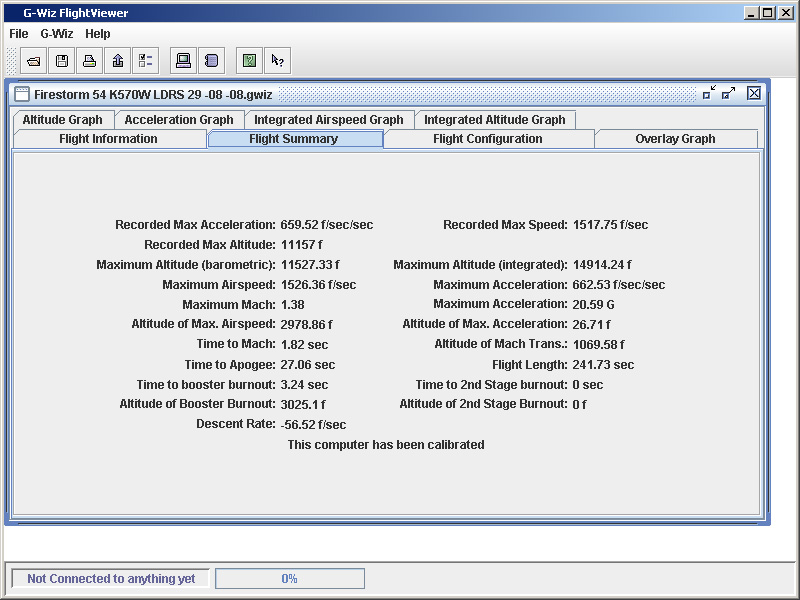Image resolution: width=800 pixels, height=600 pixels.
Task: Click the Maximum Acceleration value 662.53 f/sec/sec
Action: (619, 285)
